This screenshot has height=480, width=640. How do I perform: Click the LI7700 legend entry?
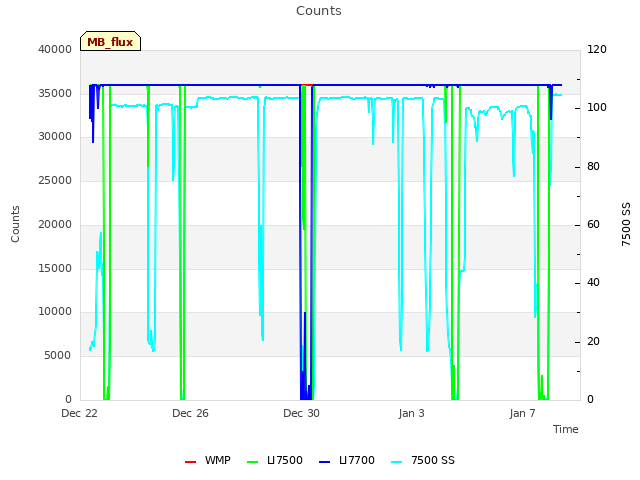click(x=347, y=460)
